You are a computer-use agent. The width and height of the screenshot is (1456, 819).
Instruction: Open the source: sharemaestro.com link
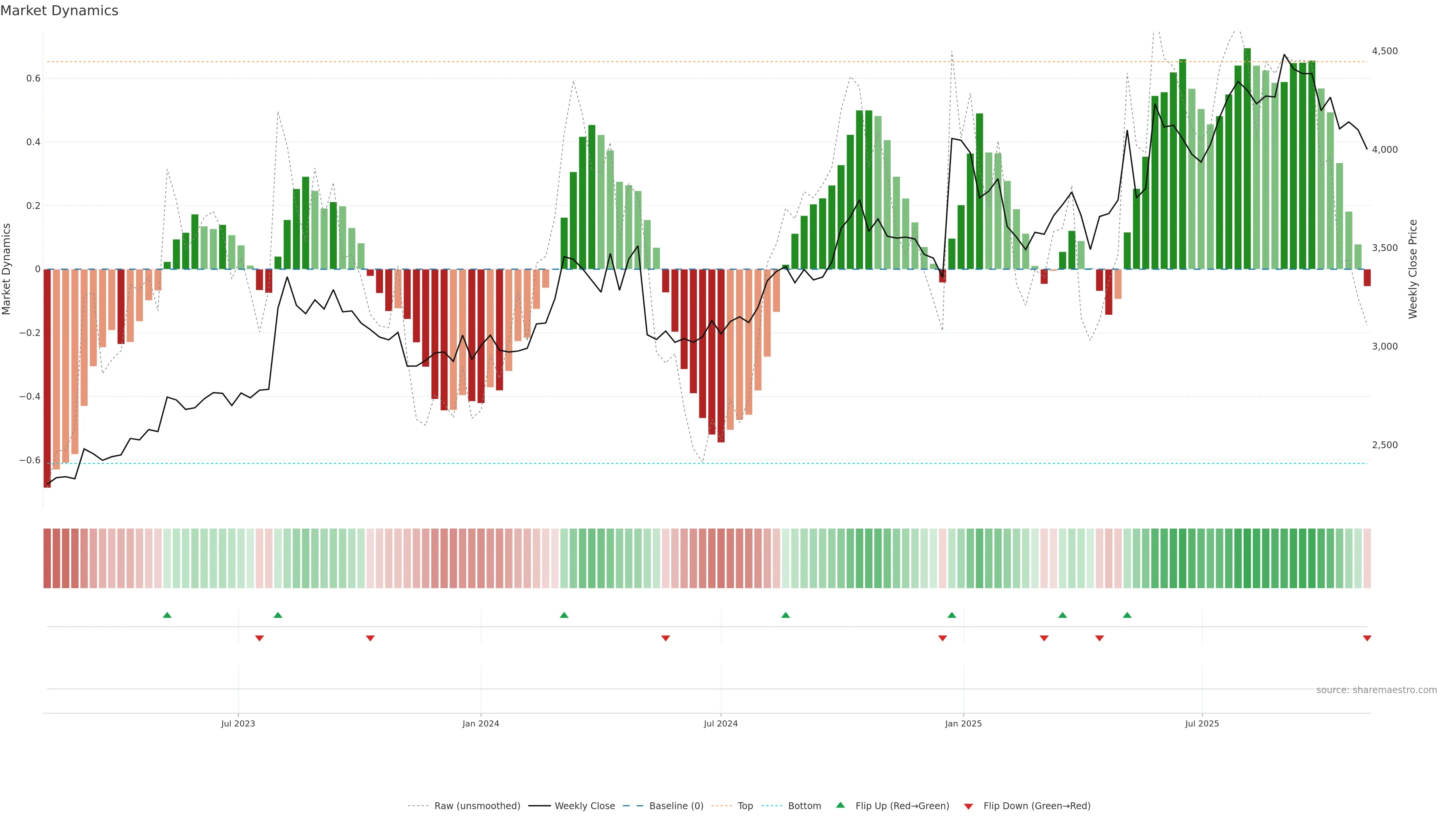click(1376, 690)
